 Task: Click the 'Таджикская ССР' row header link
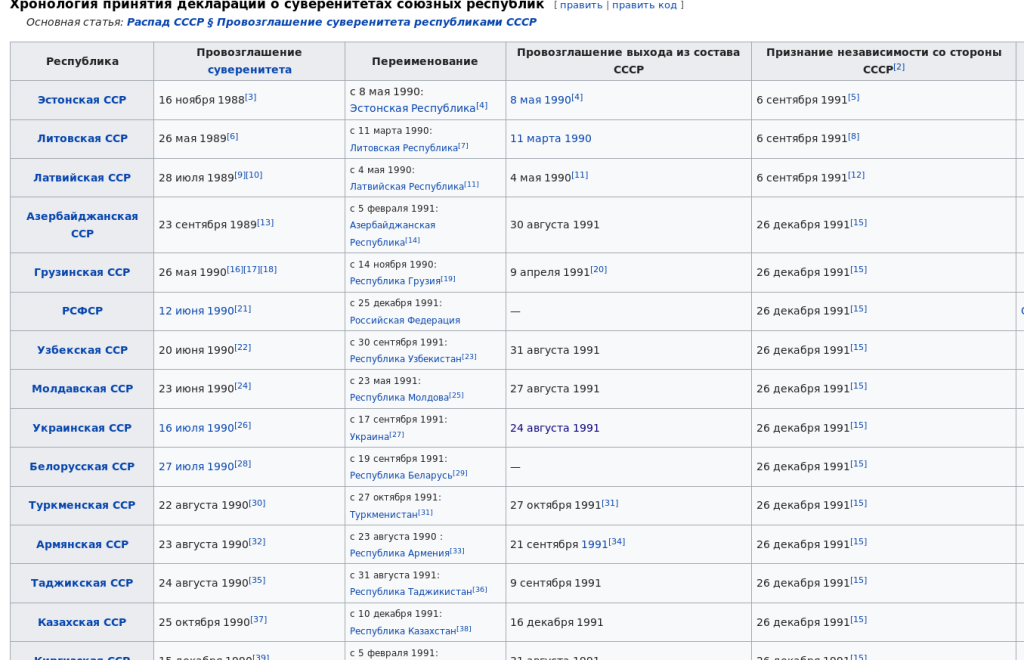click(82, 583)
